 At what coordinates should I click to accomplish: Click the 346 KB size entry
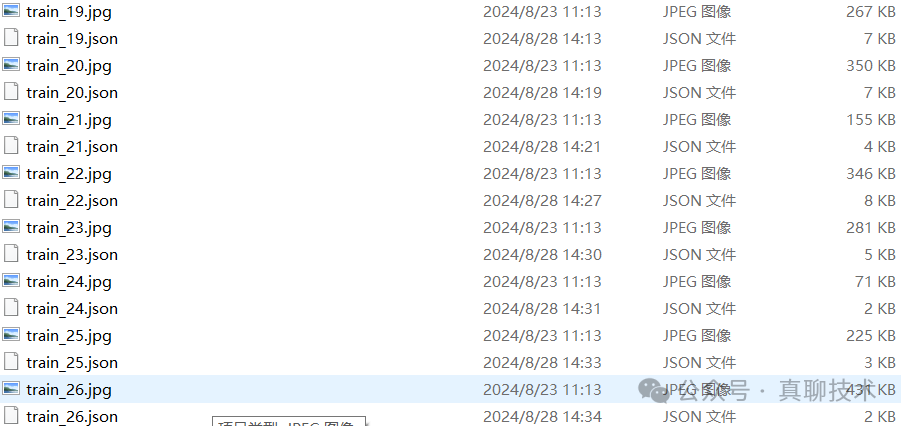point(871,174)
